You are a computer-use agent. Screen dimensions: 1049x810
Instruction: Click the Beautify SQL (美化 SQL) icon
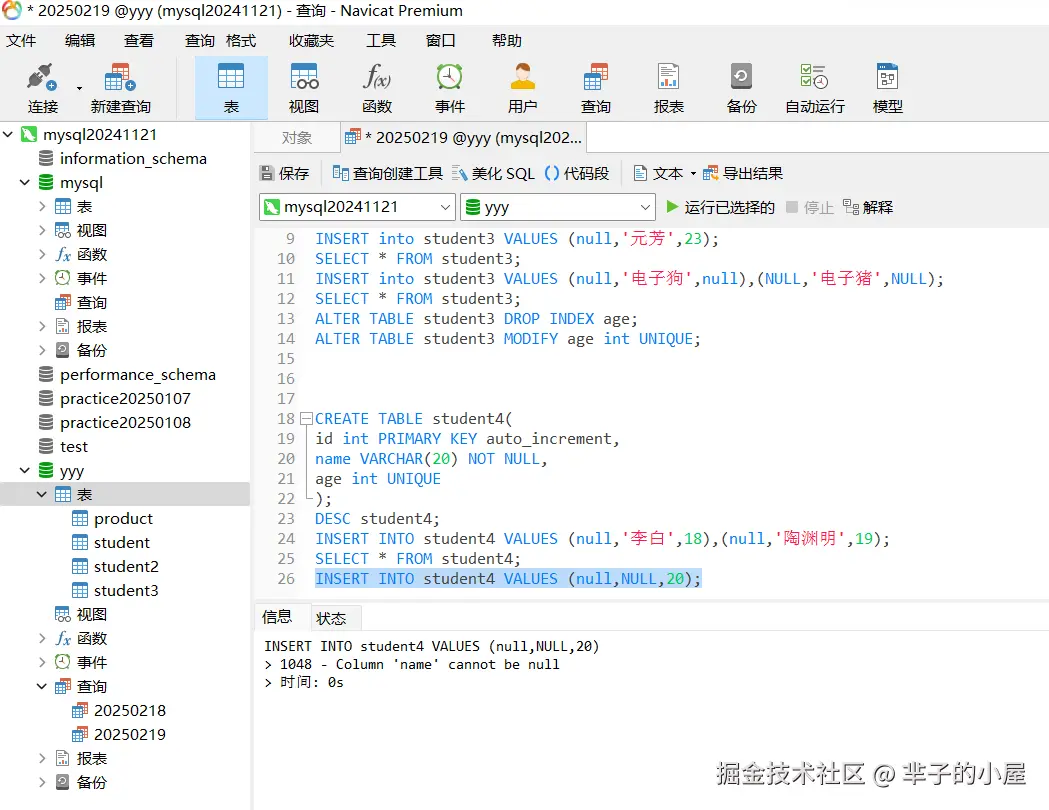459,173
